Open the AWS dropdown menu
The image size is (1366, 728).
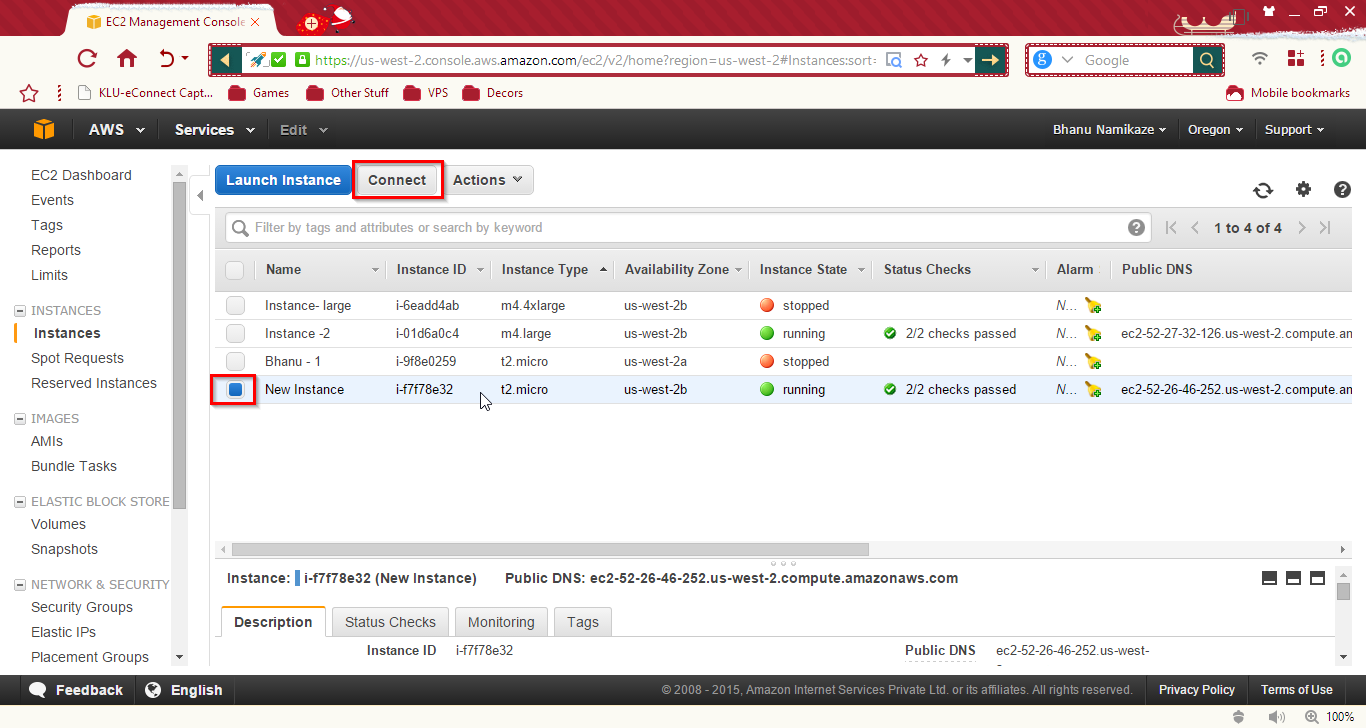(x=117, y=130)
